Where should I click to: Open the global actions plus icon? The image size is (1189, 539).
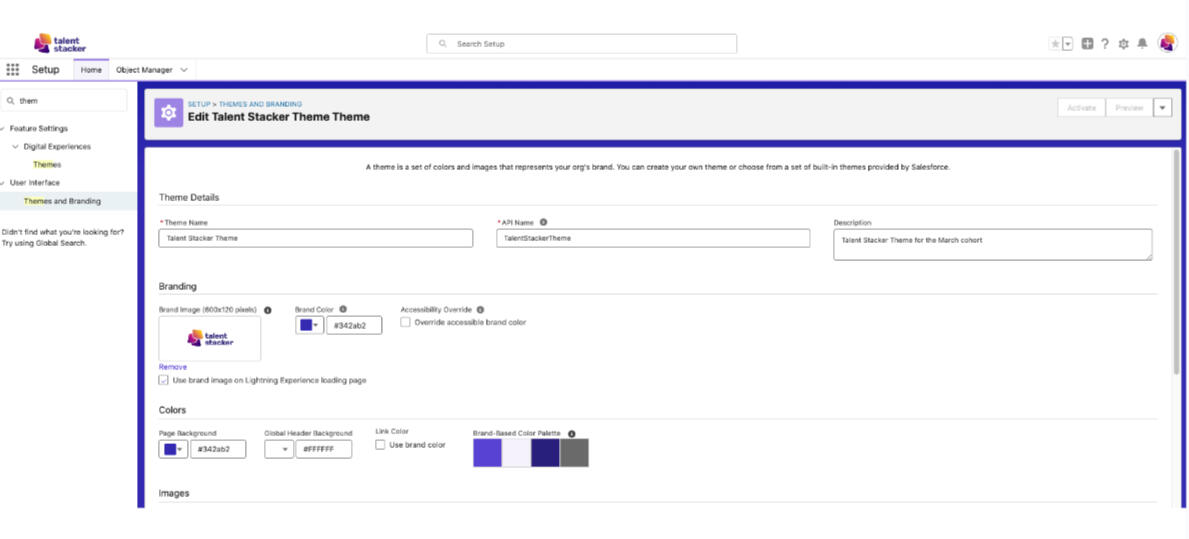point(1087,44)
